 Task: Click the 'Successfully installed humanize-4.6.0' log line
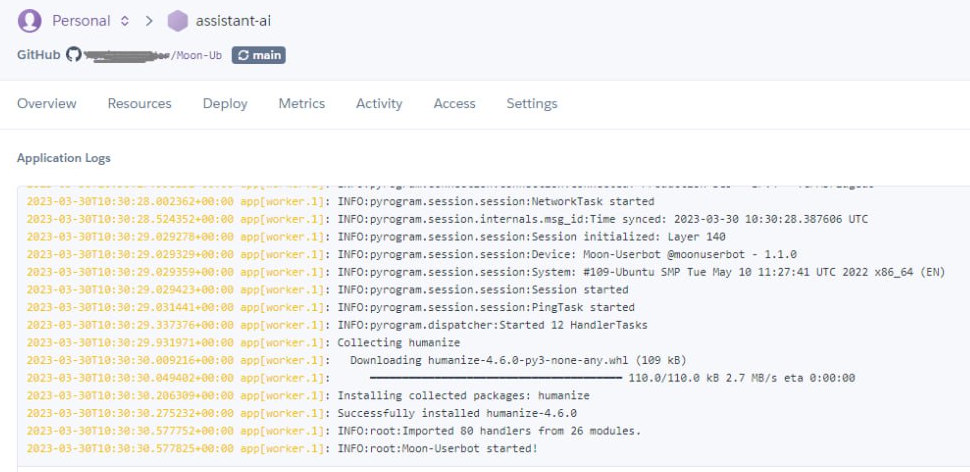click(457, 412)
